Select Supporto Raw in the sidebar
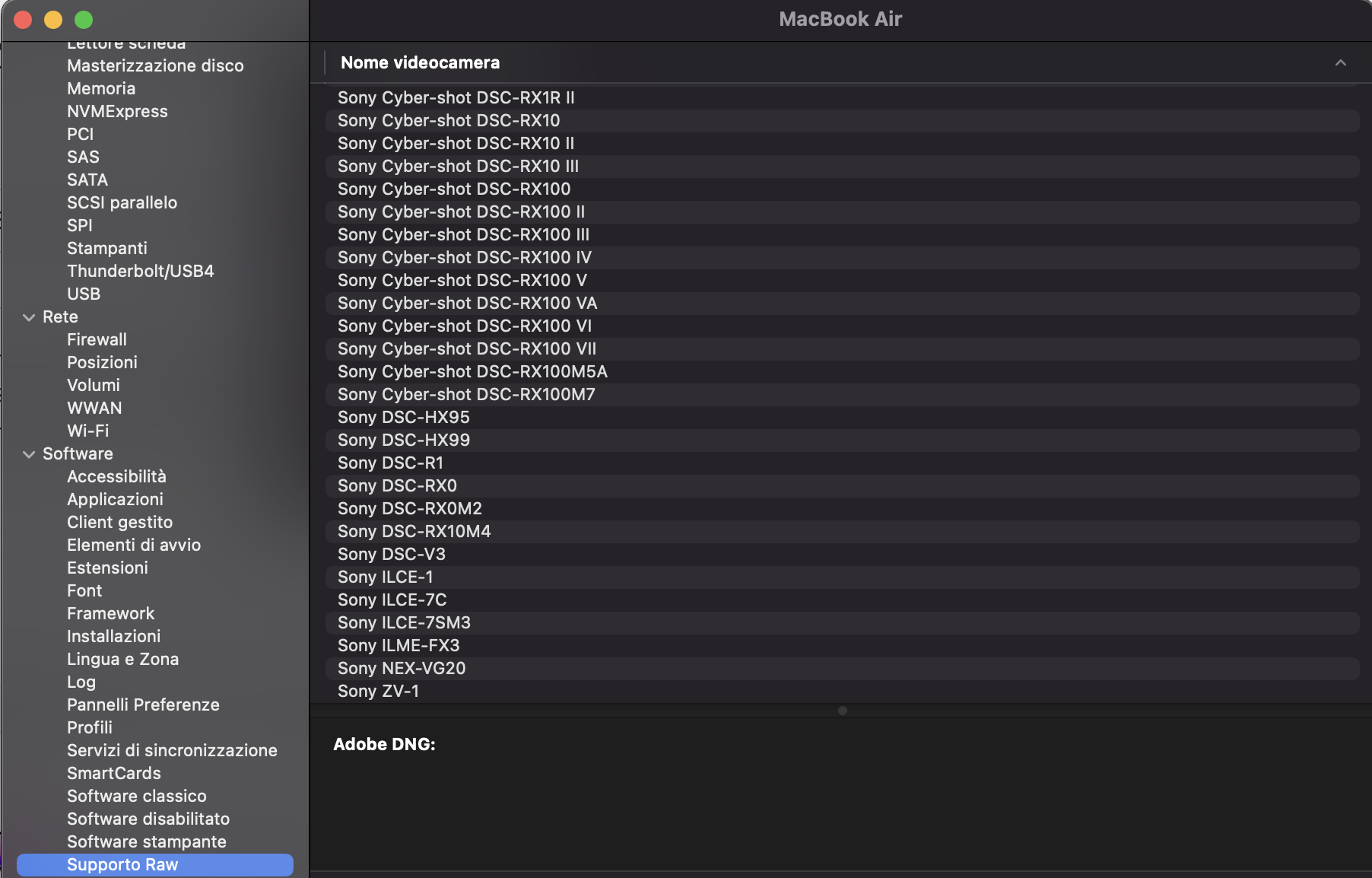The width and height of the screenshot is (1372, 878). (155, 865)
